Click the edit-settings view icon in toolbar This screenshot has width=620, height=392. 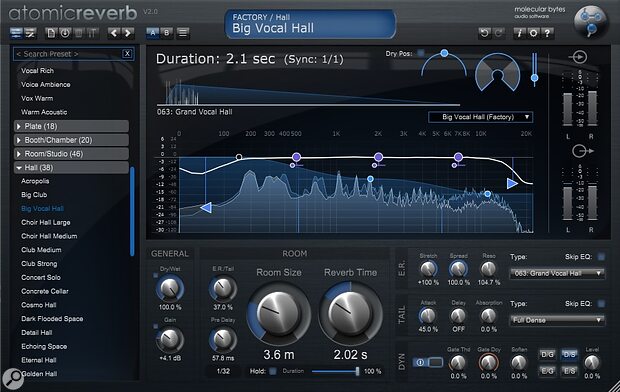point(30,33)
